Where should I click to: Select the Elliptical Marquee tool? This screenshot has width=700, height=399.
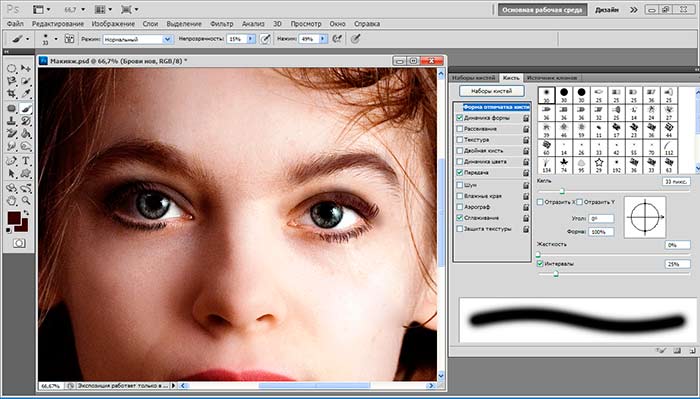point(12,69)
